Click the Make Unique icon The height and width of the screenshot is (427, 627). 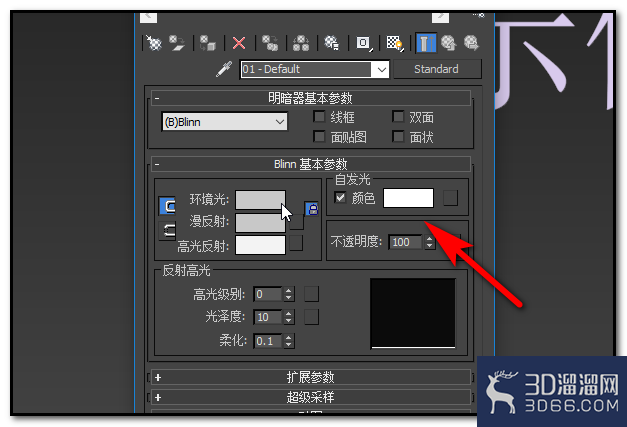[301, 42]
